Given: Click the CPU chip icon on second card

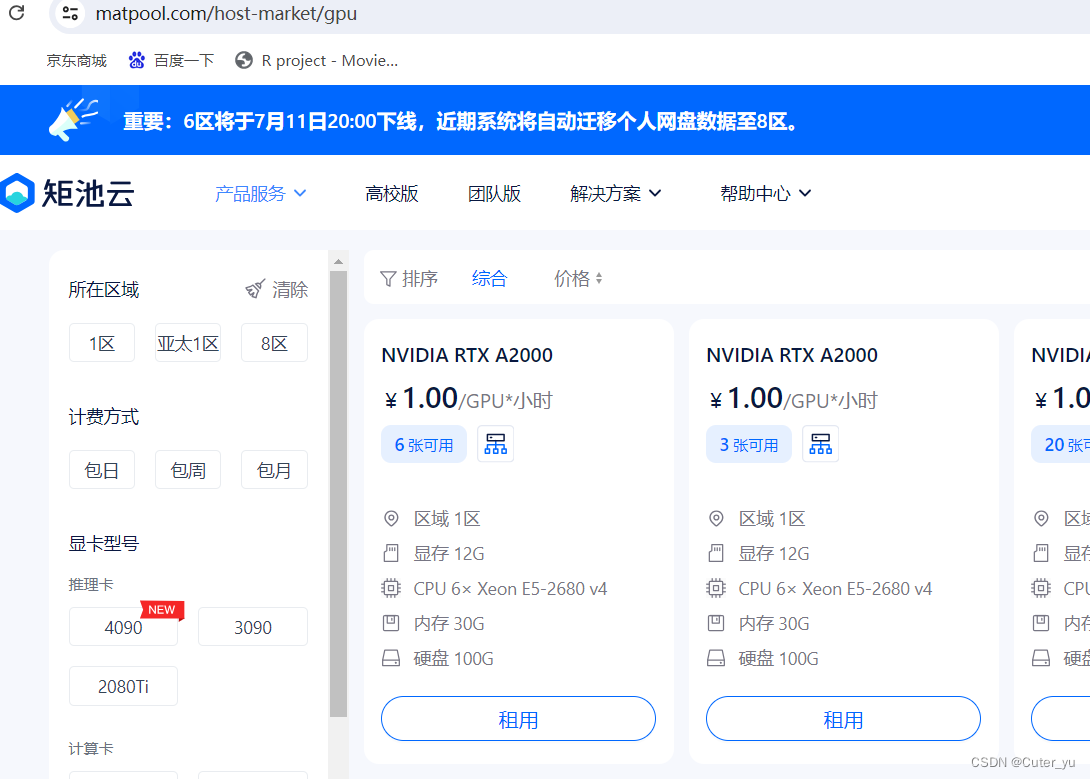Looking at the screenshot, I should click(716, 588).
